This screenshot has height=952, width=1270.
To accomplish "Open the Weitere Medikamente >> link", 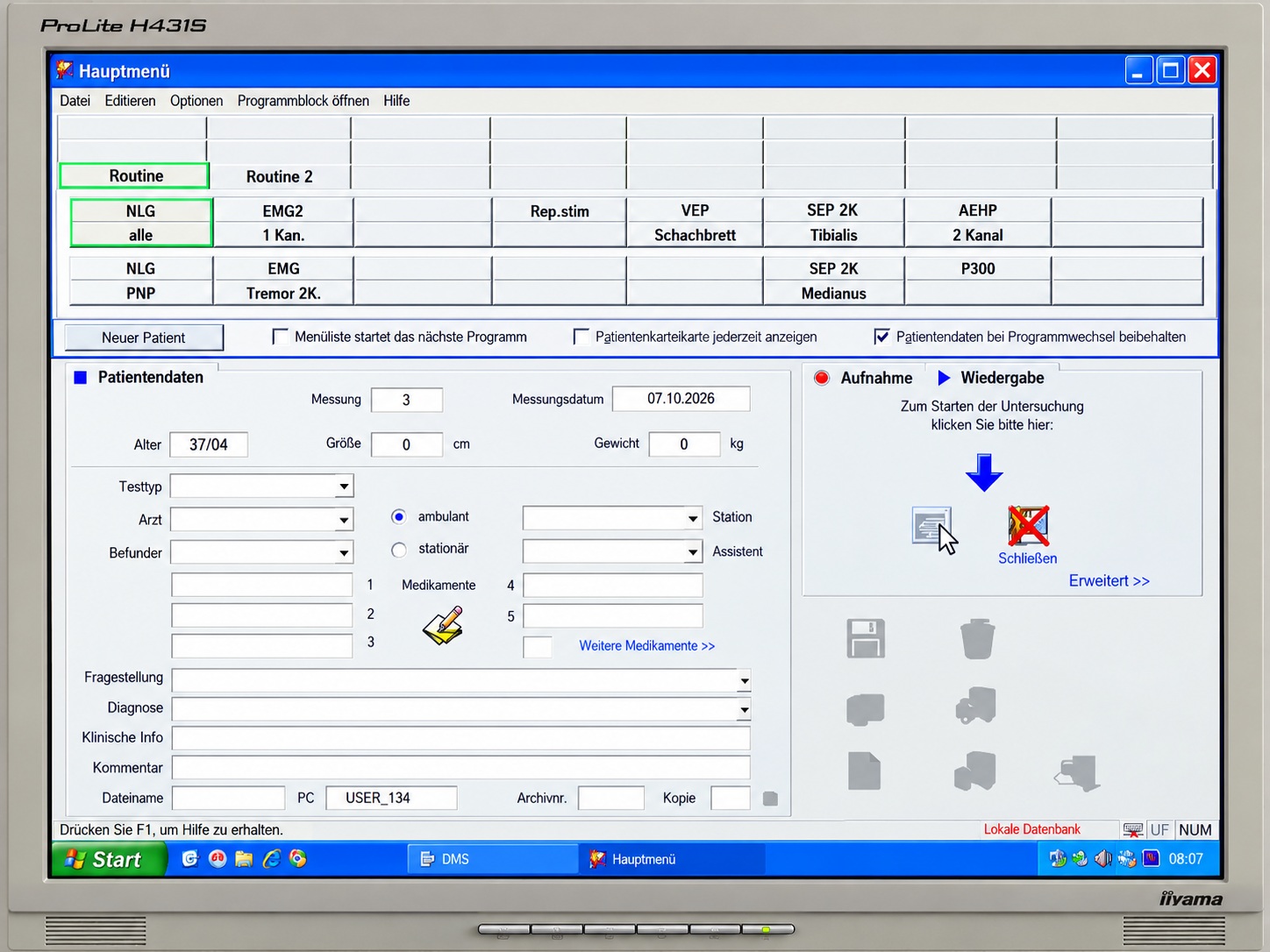I will pos(647,646).
